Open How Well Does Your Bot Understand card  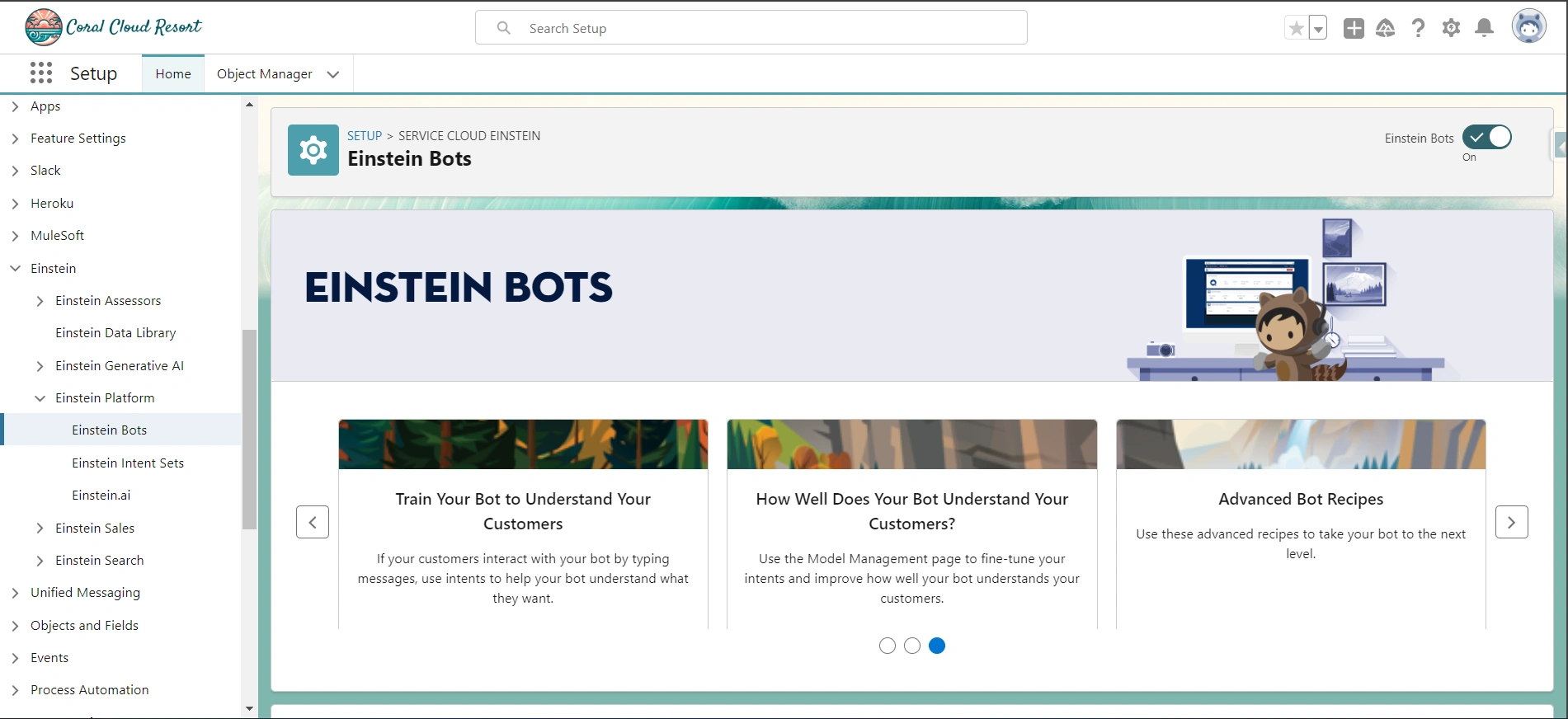(912, 524)
